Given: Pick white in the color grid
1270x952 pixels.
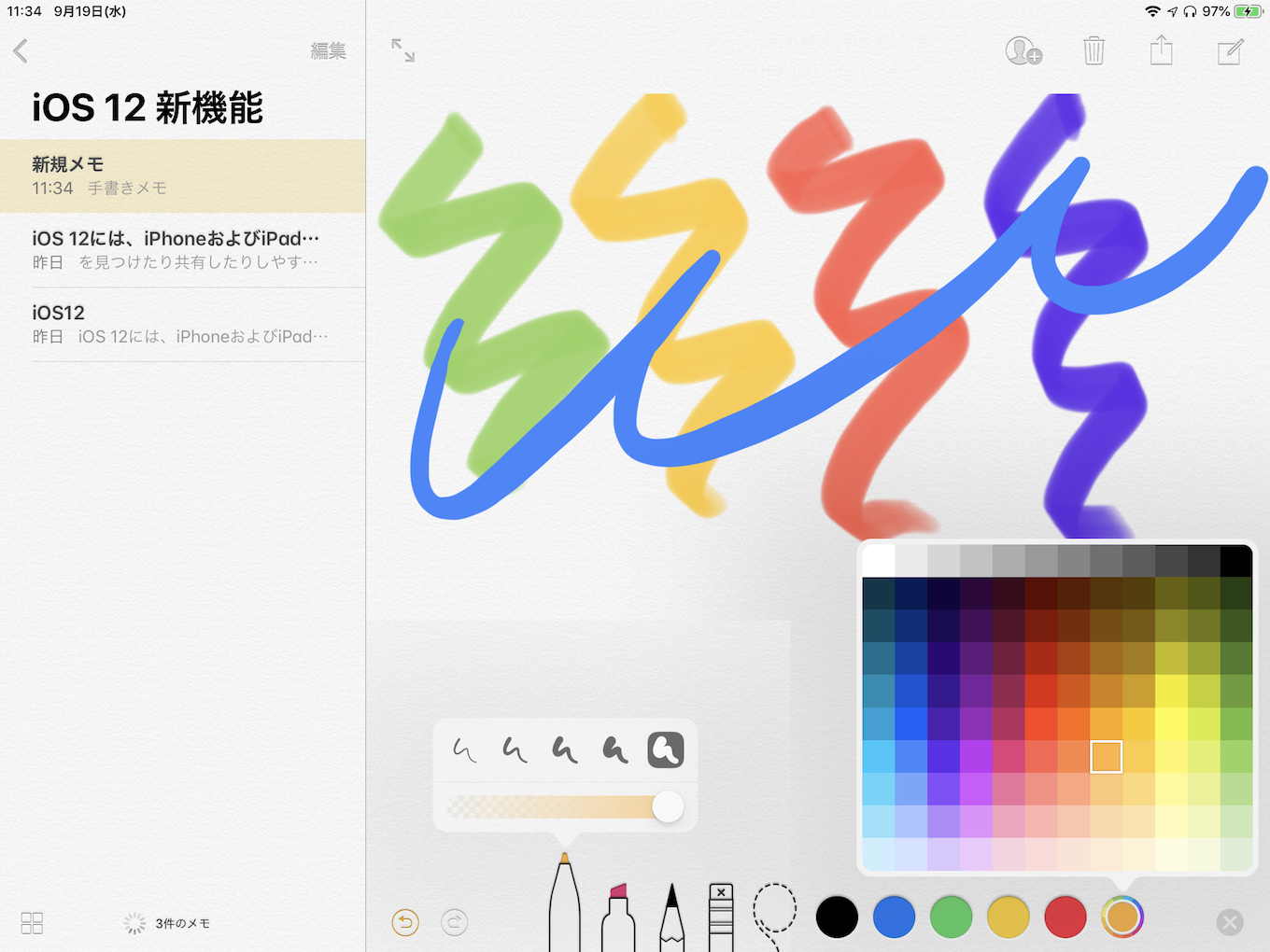Looking at the screenshot, I should pos(878,561).
